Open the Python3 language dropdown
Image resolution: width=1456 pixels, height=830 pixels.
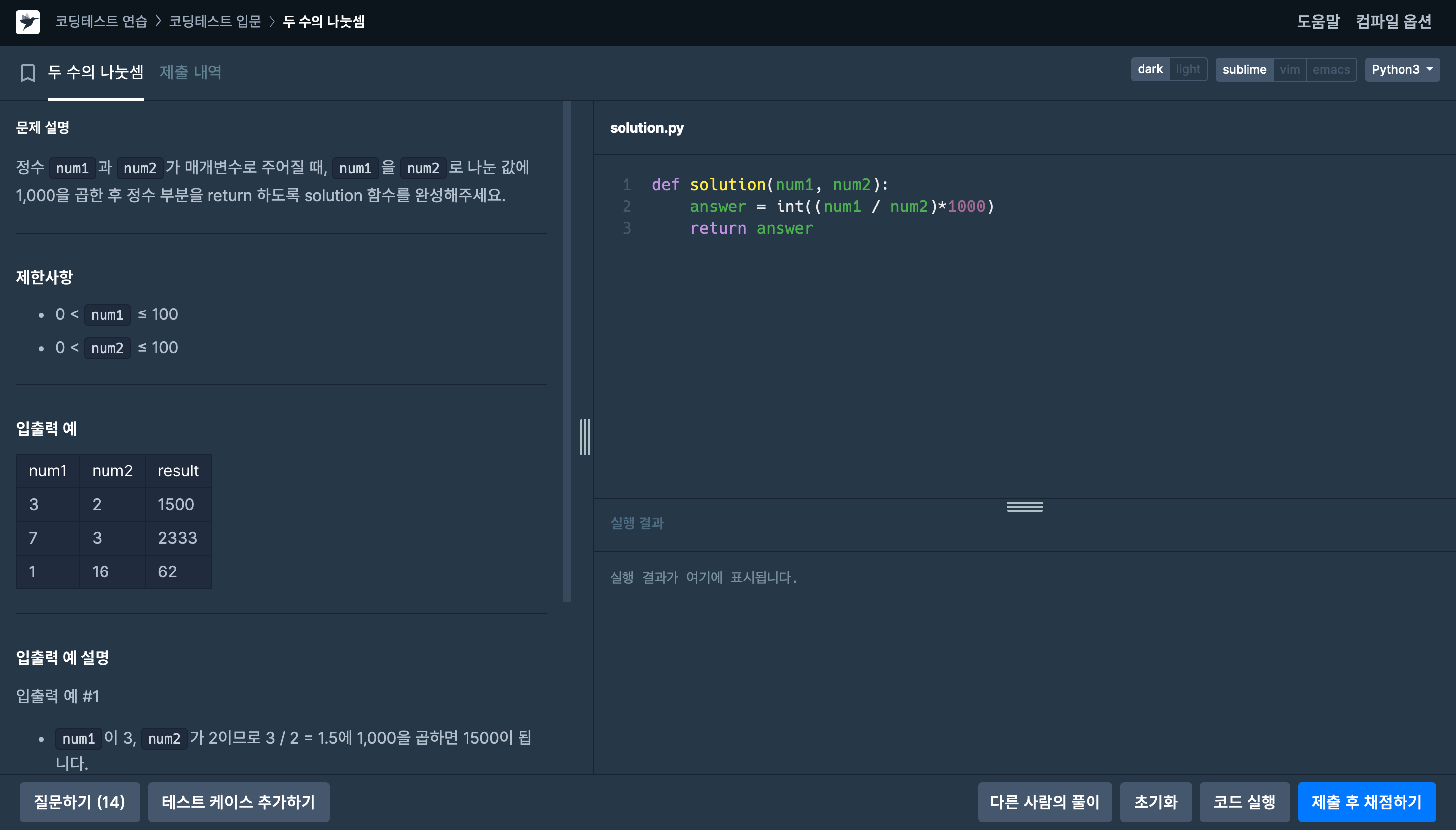pos(1402,69)
